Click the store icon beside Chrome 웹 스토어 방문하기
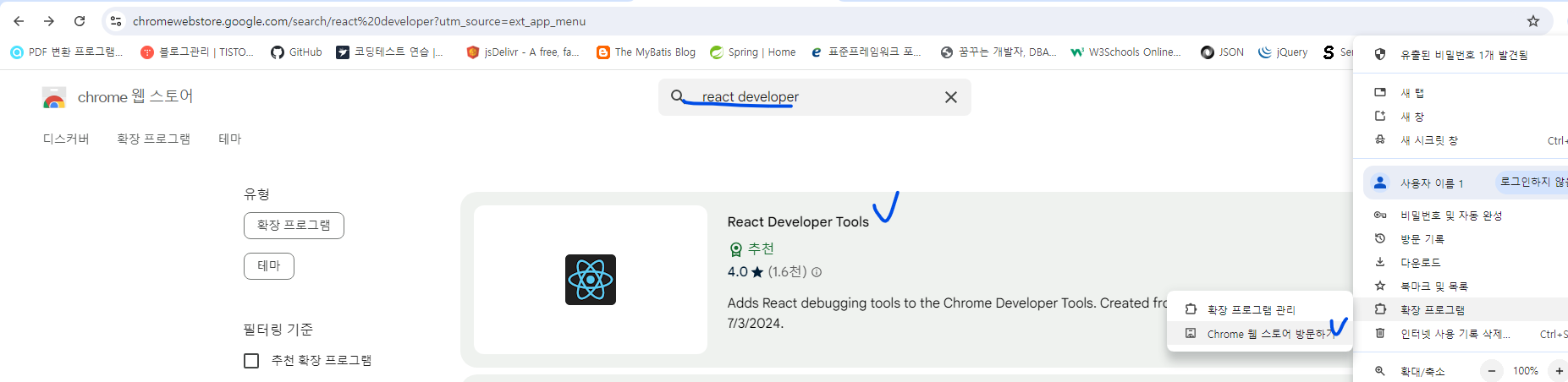 tap(1191, 334)
